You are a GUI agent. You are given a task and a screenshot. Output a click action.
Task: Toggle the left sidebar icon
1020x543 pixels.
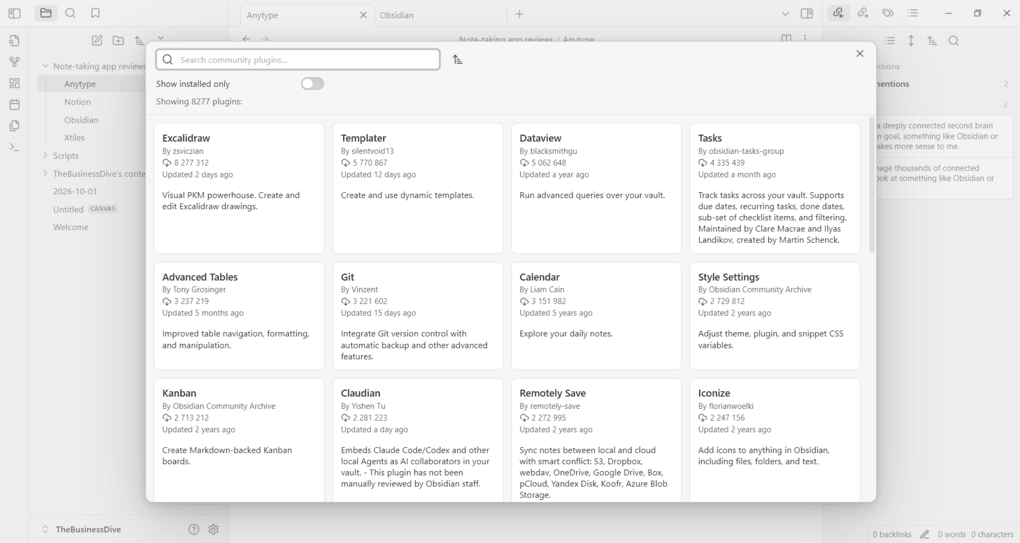(14, 13)
